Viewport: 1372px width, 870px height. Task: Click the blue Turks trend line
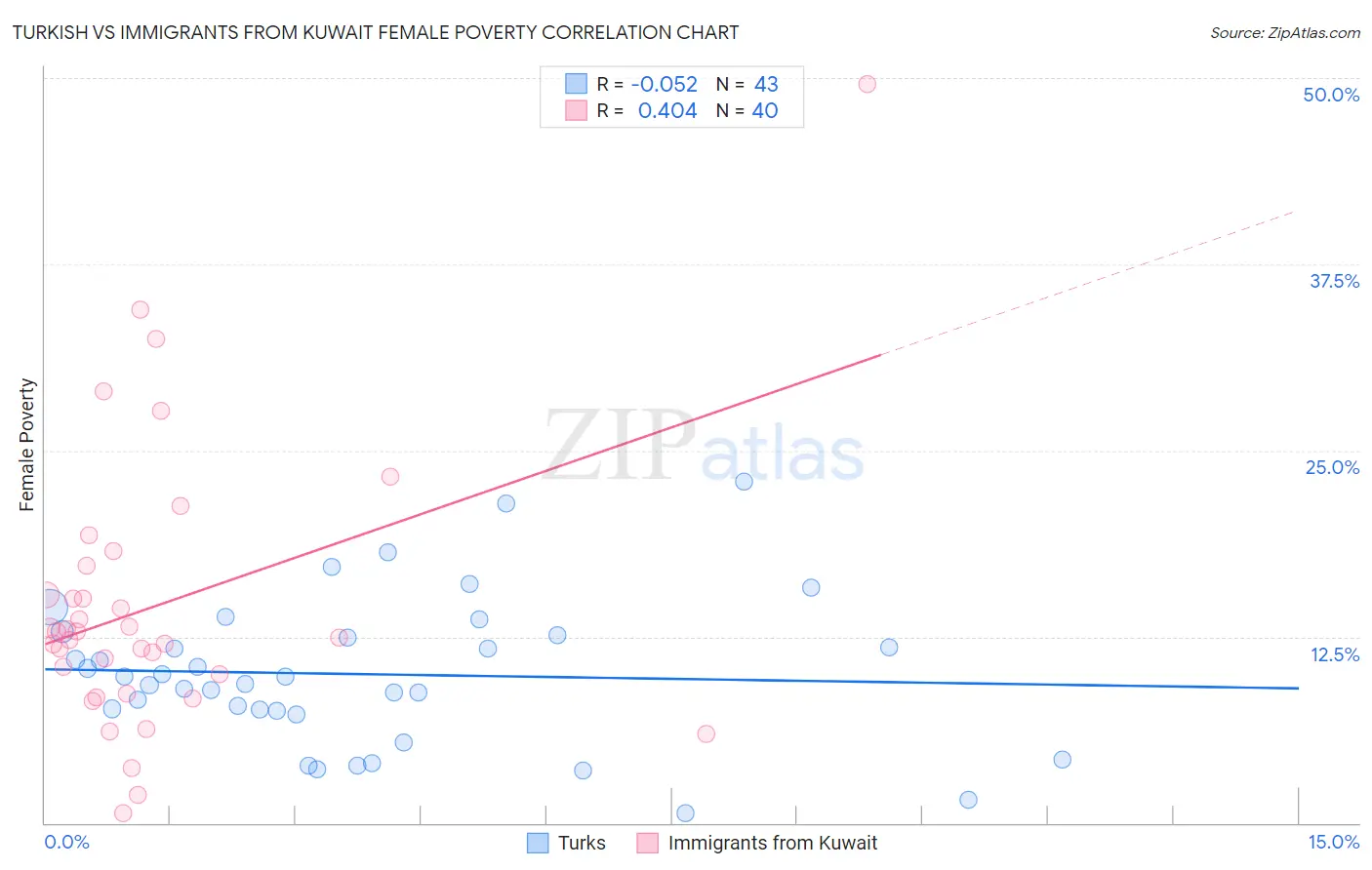point(671,679)
